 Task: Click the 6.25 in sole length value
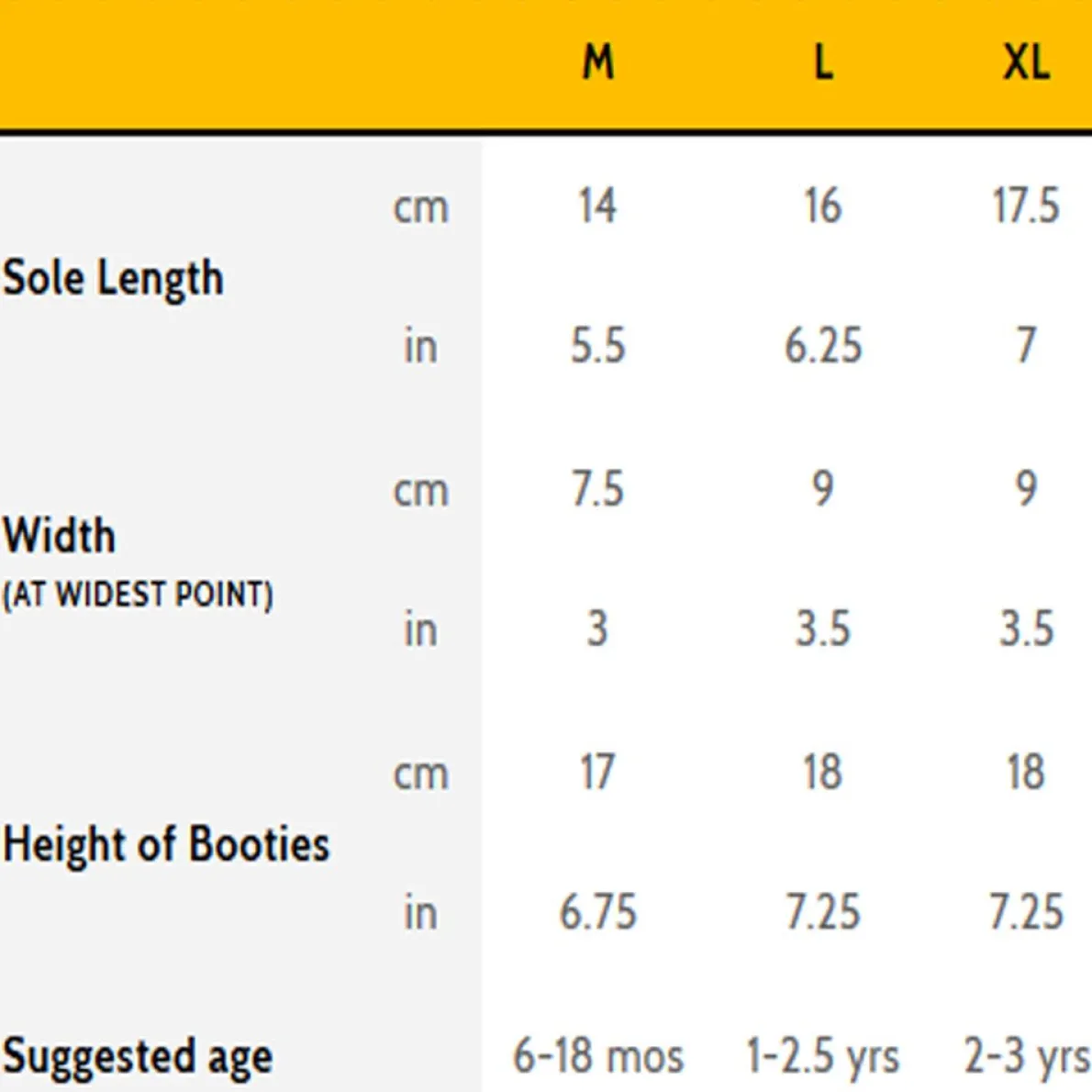pos(823,346)
